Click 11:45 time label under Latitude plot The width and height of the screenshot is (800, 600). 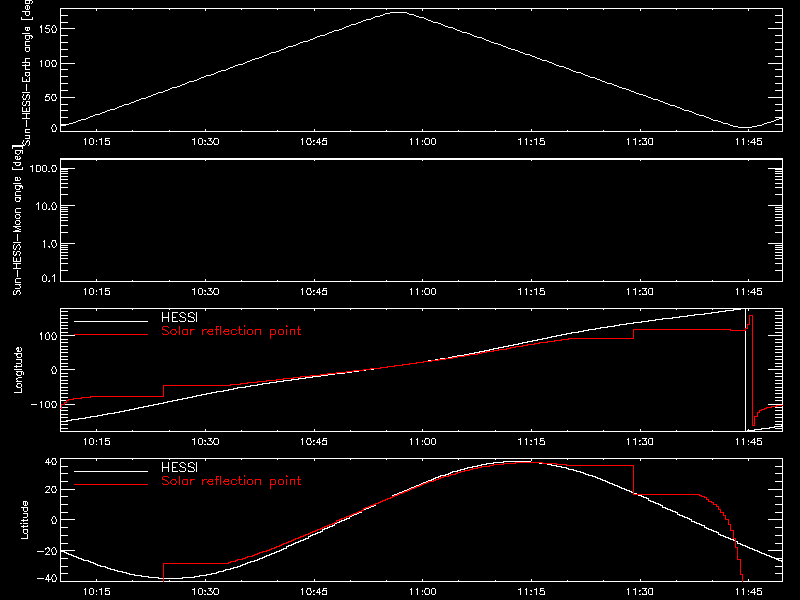click(748, 592)
